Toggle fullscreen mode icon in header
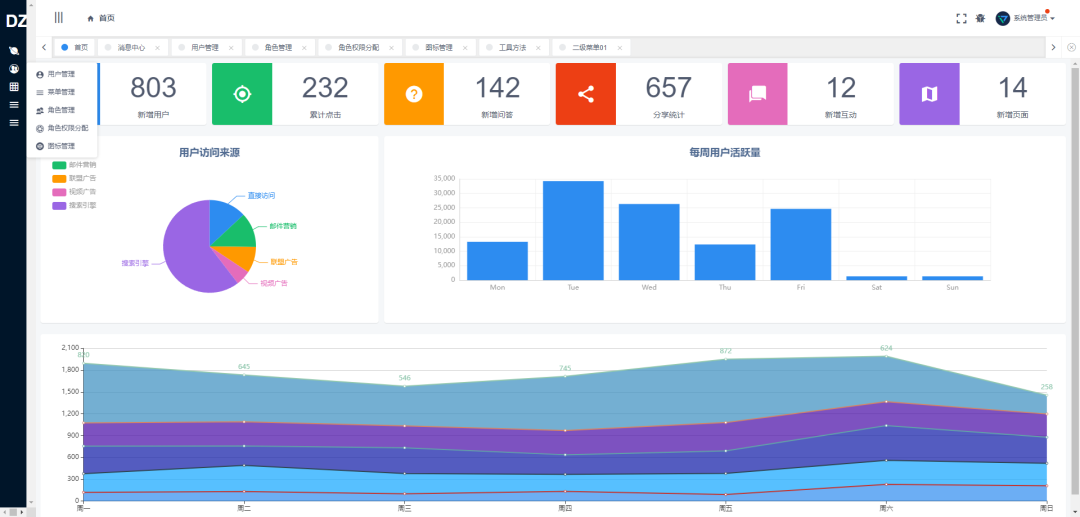This screenshot has width=1080, height=517. pos(962,19)
